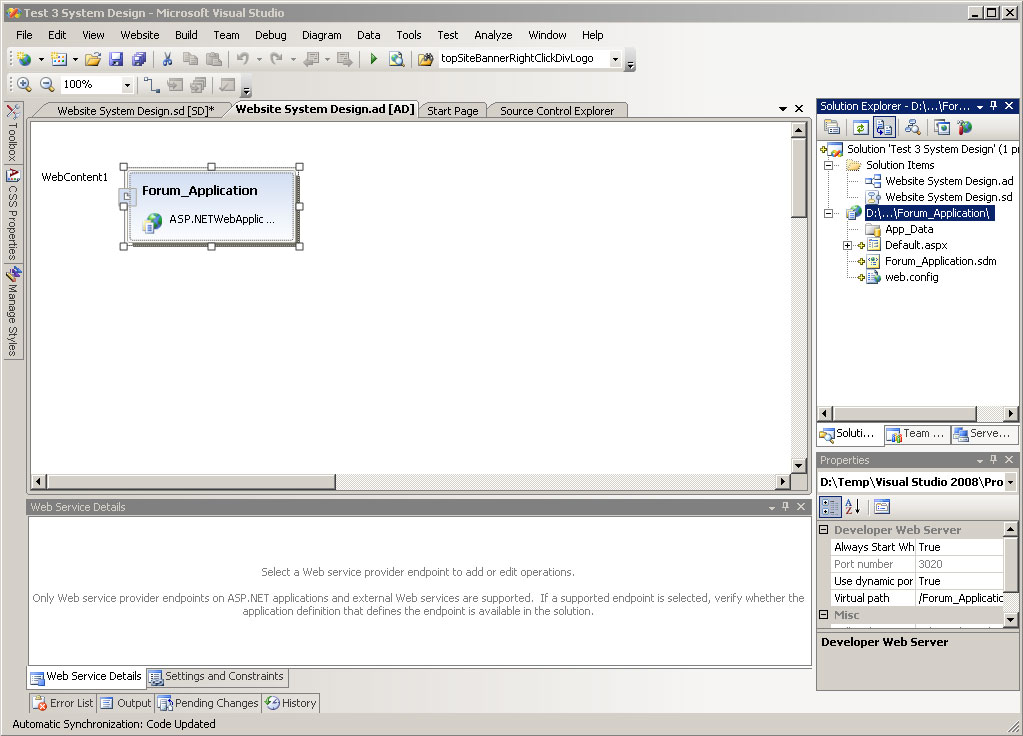Toggle Nest Related Files in Solution Explorer

[x=884, y=127]
